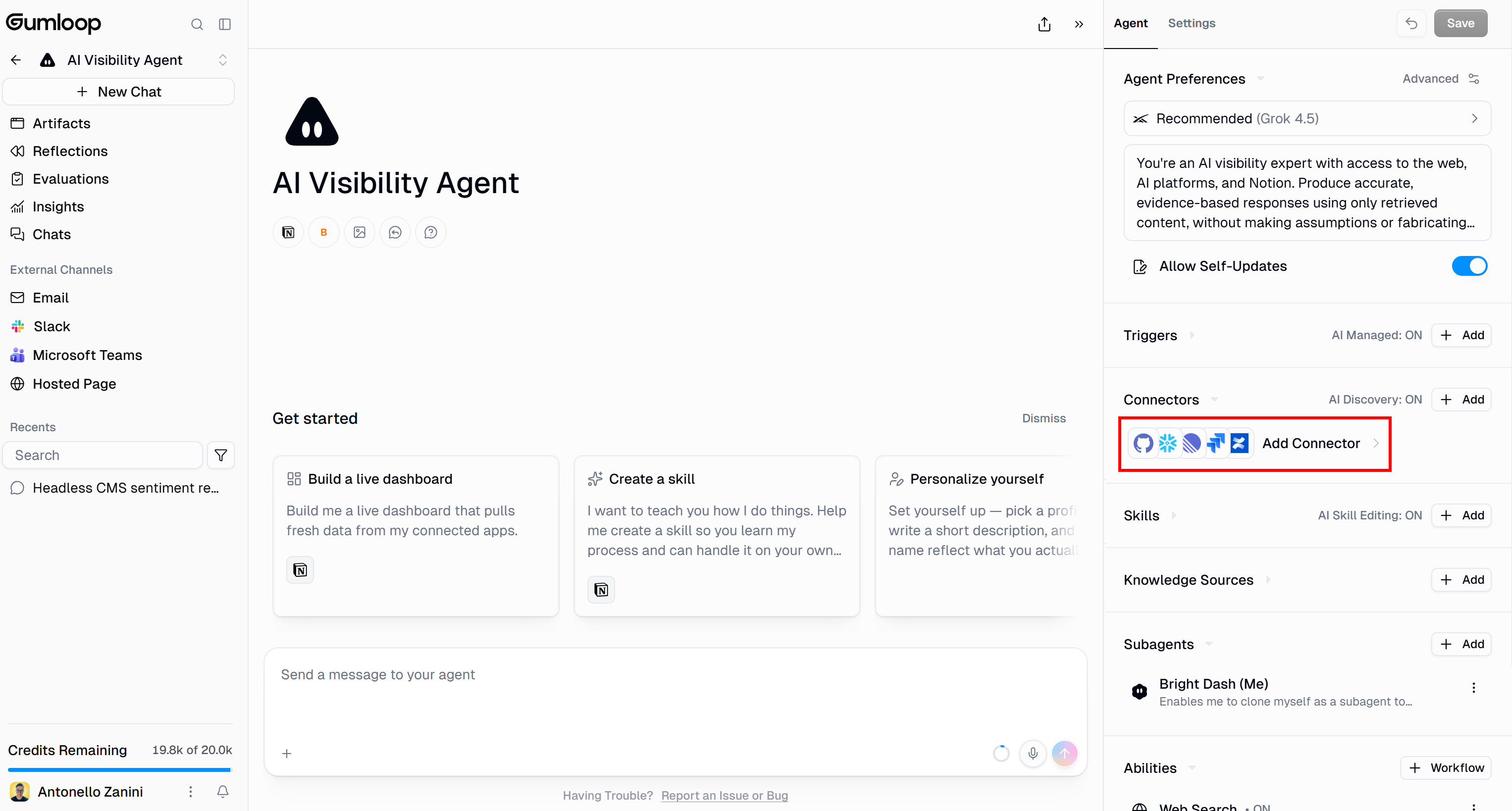Select the Personalize yourself card
The width and height of the screenshot is (1512, 811).
pos(976,536)
